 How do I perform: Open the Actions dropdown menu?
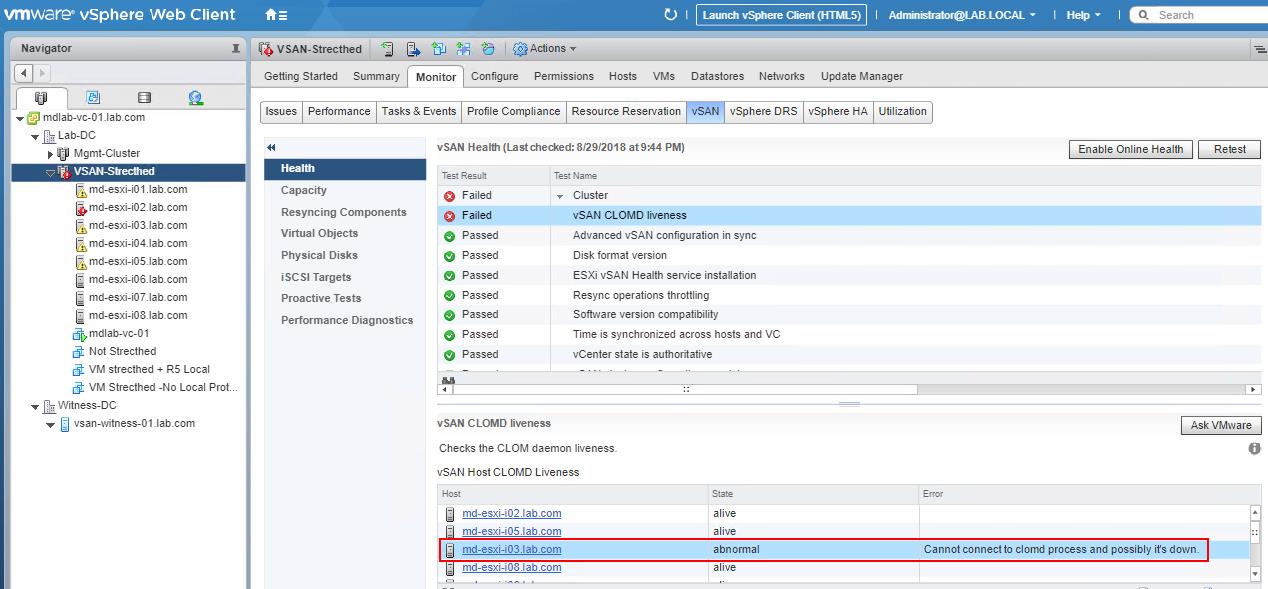pos(545,48)
